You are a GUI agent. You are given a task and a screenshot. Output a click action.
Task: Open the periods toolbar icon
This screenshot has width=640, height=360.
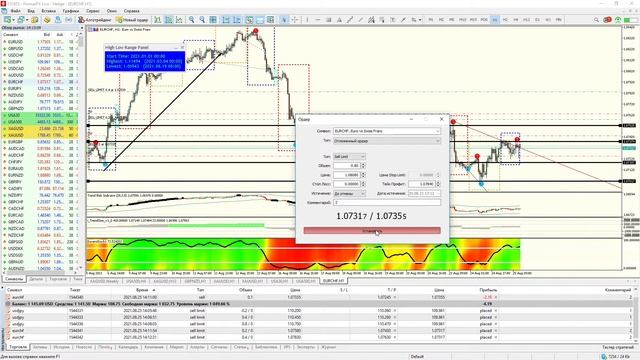pos(260,20)
